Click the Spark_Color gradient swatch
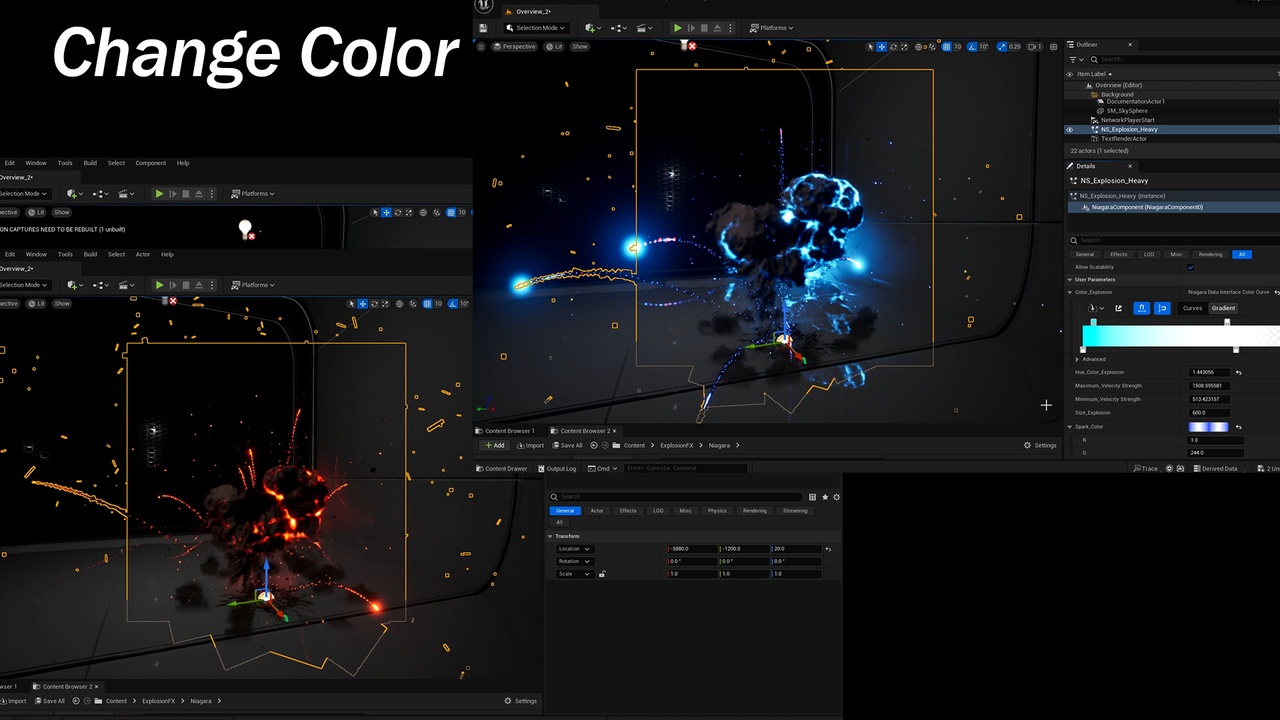This screenshot has height=720, width=1280. tap(1208, 427)
